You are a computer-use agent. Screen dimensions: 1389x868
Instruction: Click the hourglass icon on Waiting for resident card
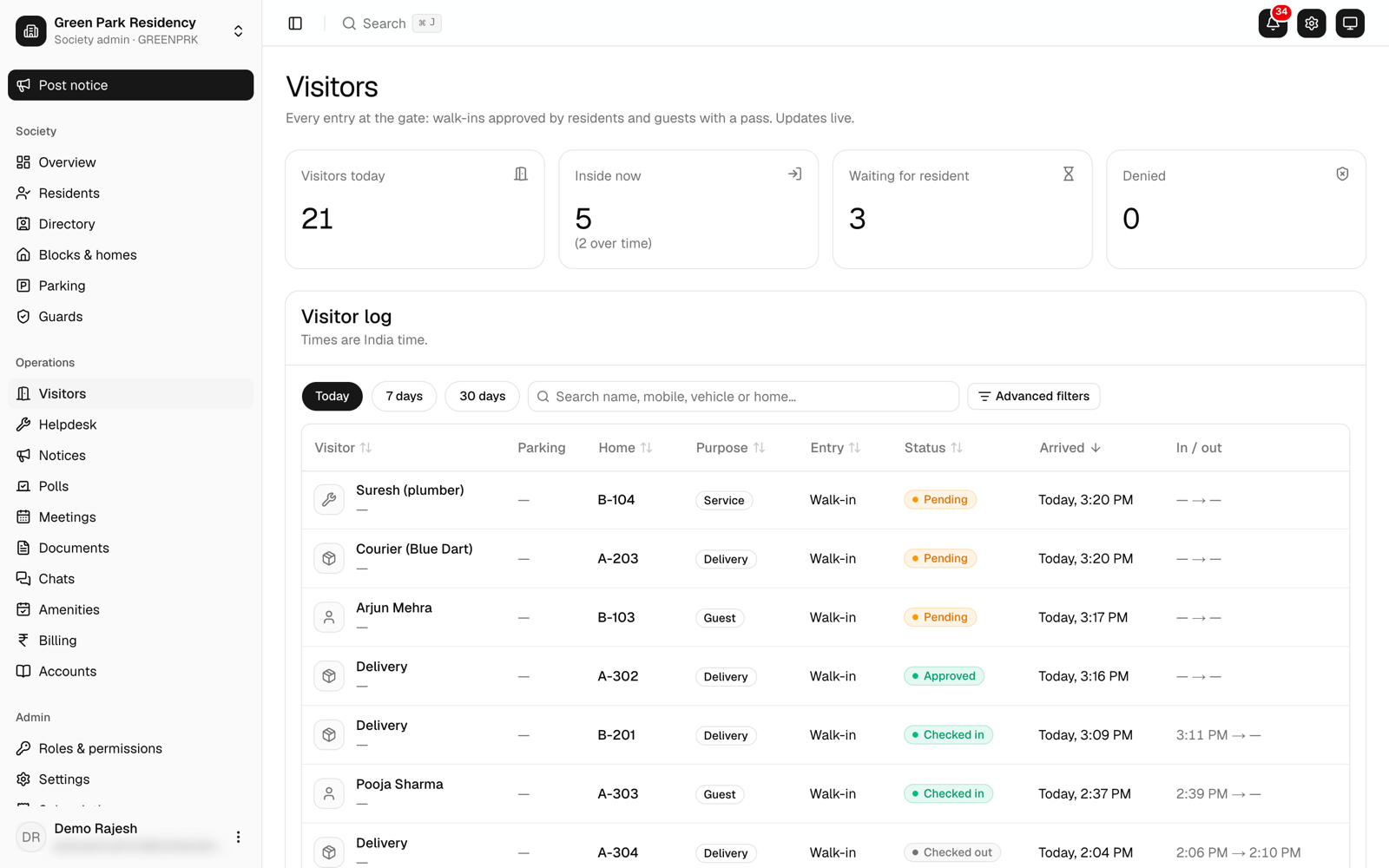[x=1069, y=174]
